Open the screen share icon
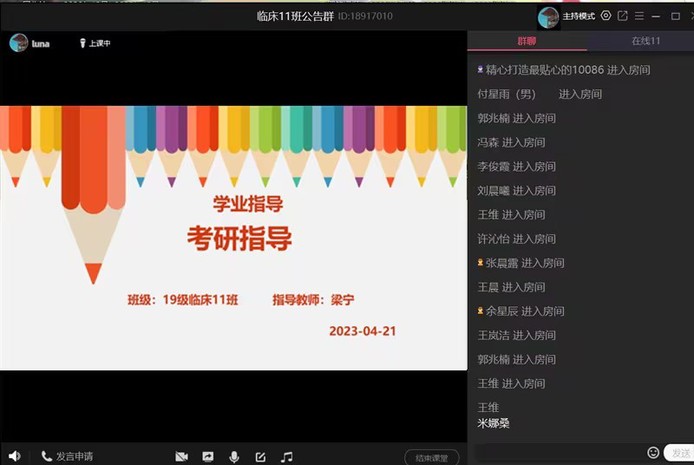This screenshot has height=465, width=694. click(208, 457)
